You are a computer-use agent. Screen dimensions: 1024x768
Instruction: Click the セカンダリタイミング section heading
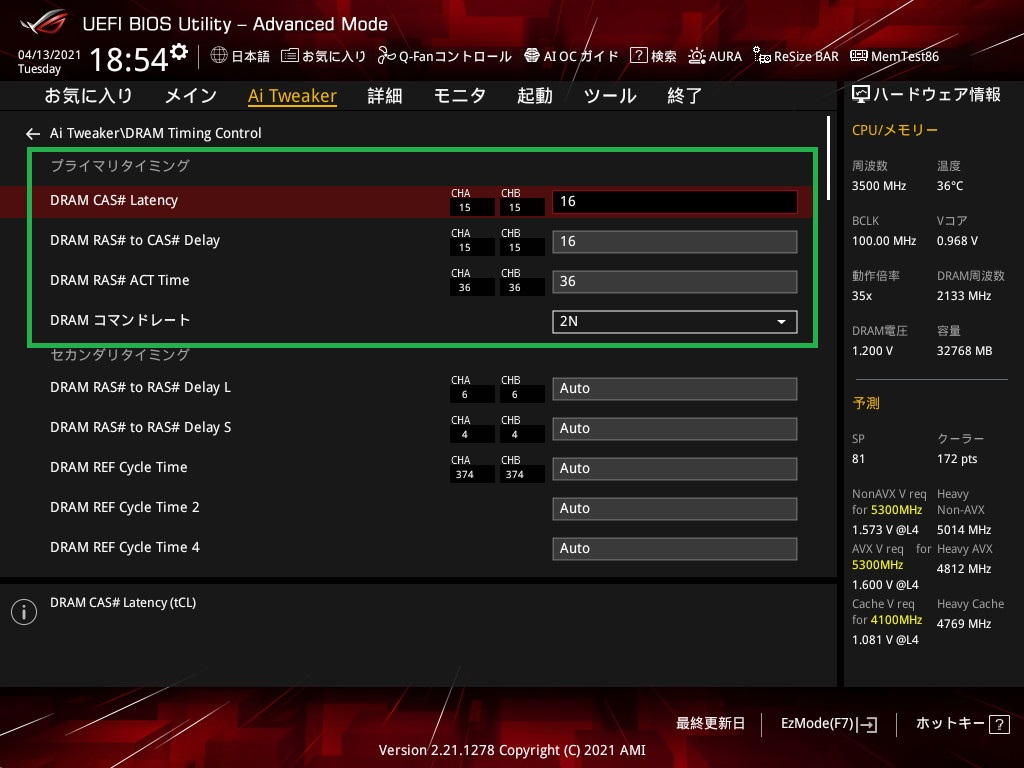coord(120,355)
